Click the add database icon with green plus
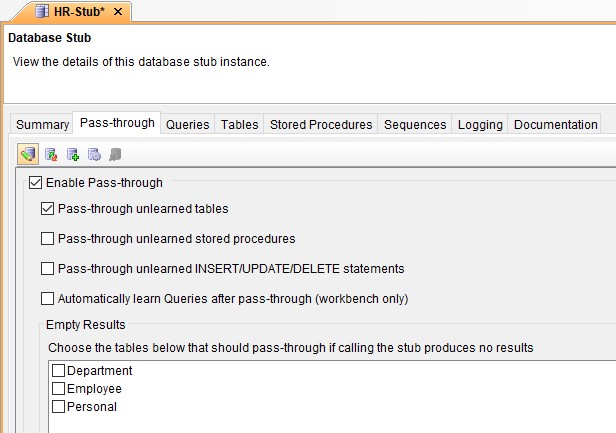The image size is (616, 433). [73, 154]
